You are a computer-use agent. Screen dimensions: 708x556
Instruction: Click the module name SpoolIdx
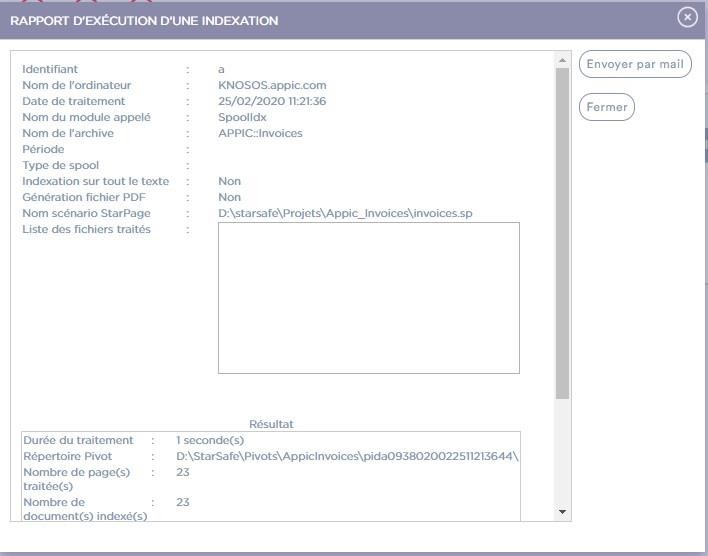pos(242,117)
